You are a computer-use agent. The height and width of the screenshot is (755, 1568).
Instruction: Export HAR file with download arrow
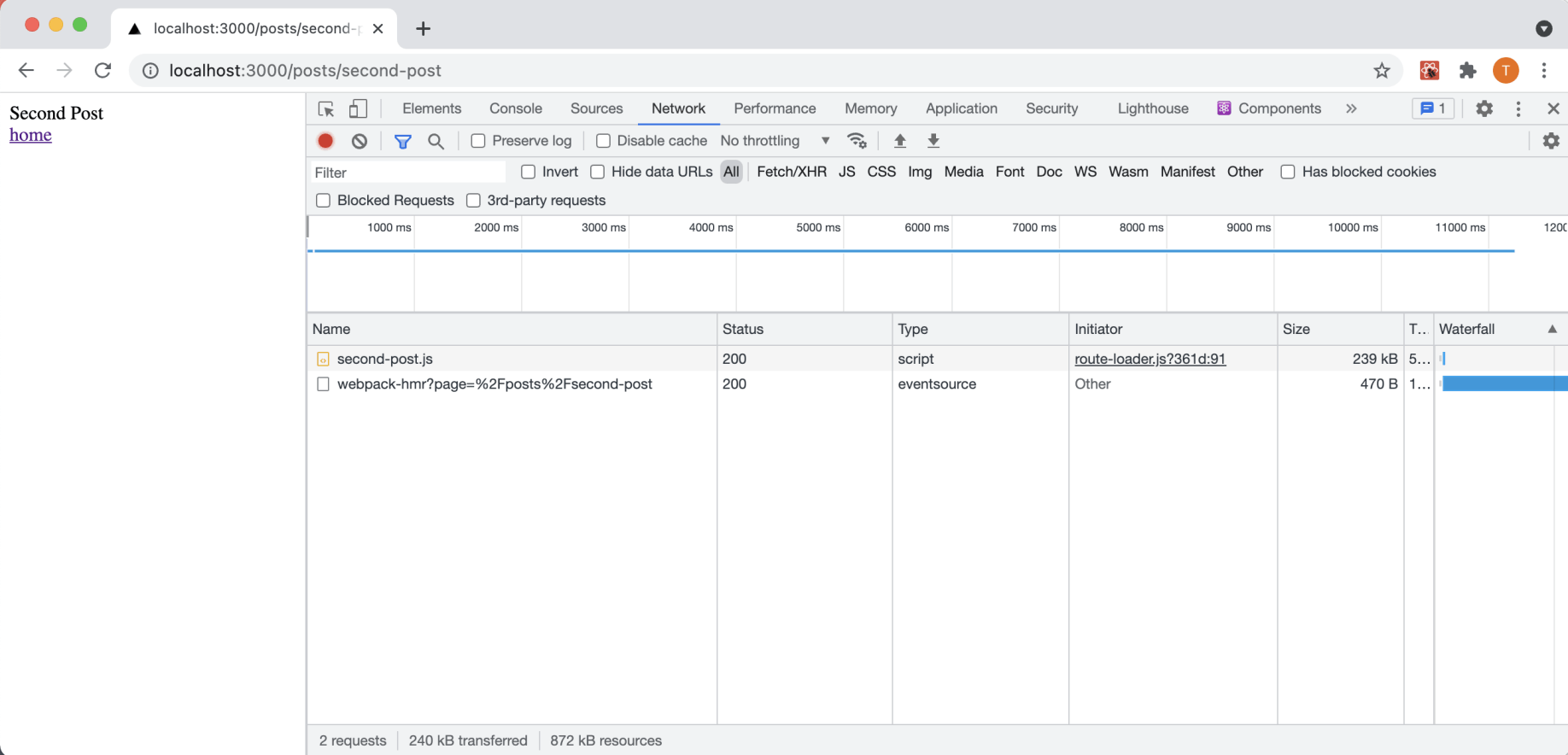coord(933,141)
